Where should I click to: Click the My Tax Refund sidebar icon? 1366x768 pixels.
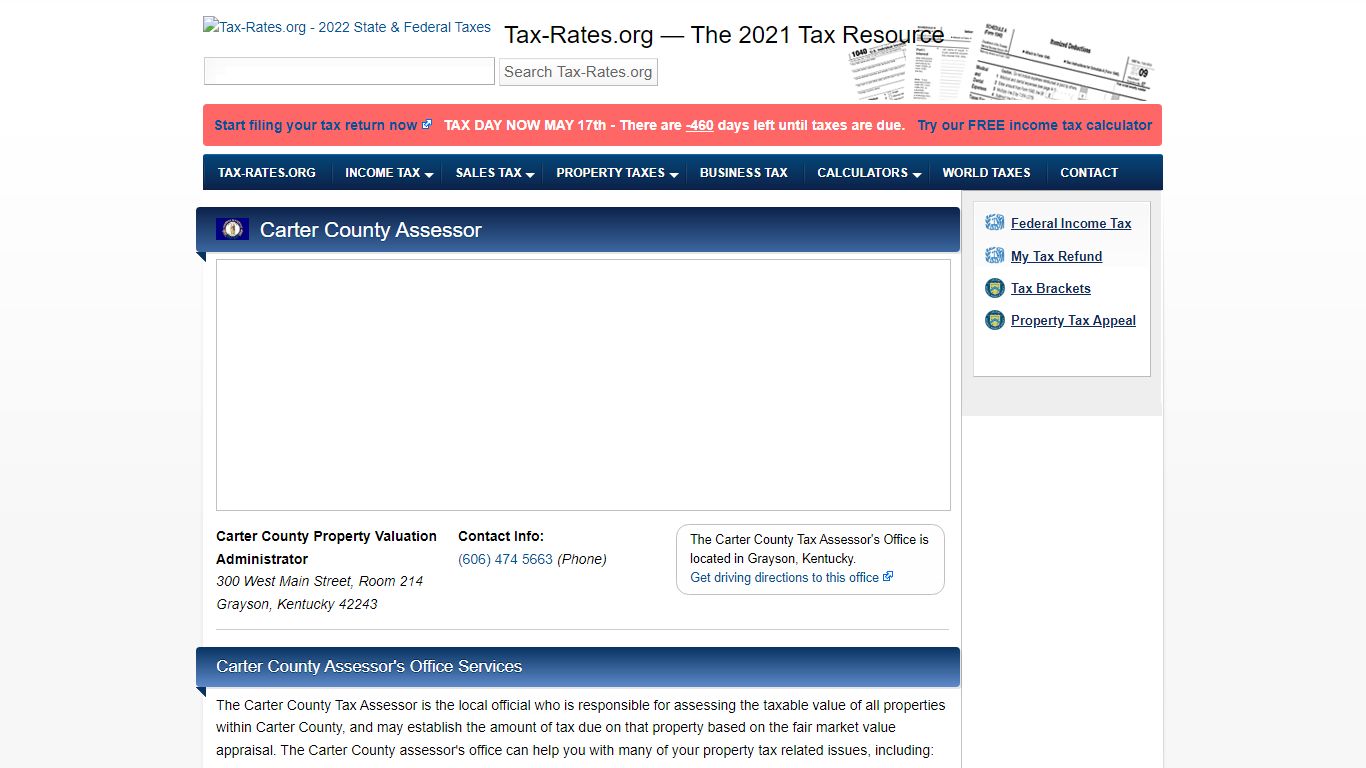[x=994, y=256]
